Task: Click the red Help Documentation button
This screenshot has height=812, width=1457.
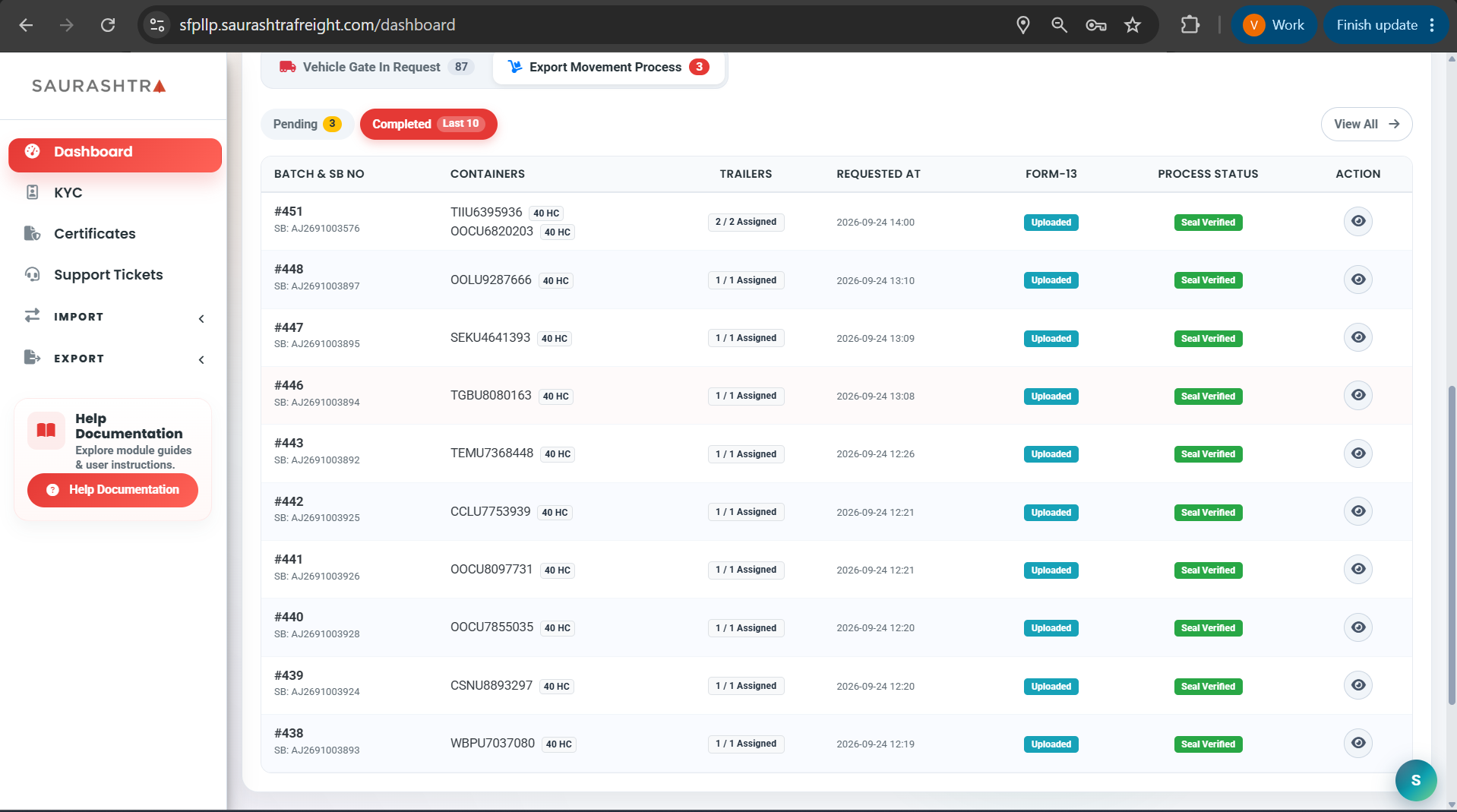Action: [112, 490]
